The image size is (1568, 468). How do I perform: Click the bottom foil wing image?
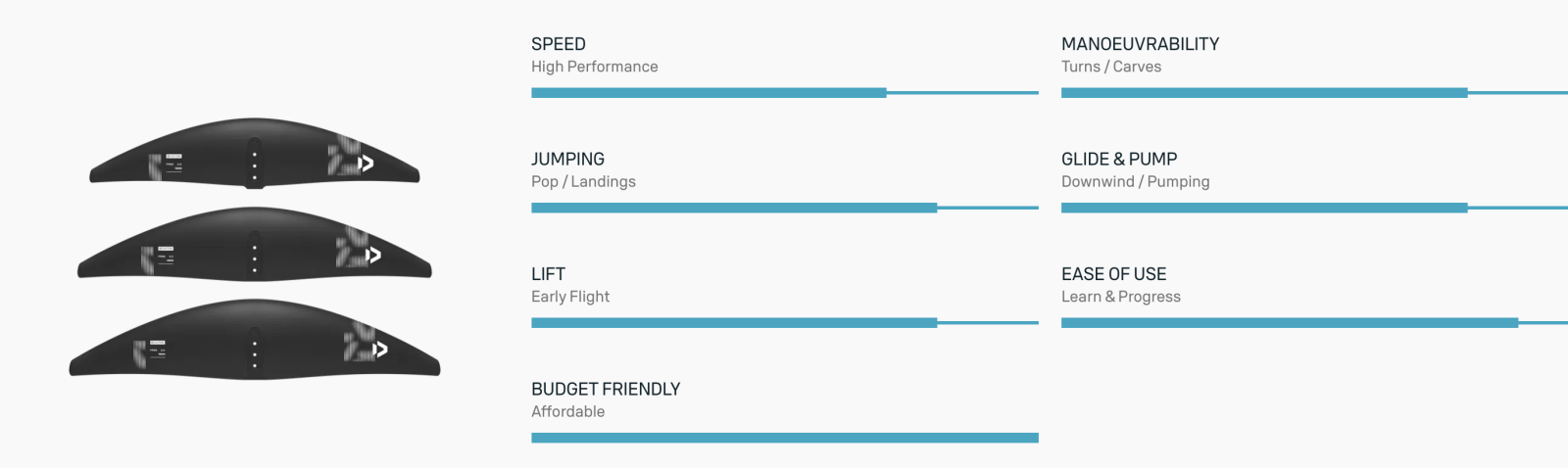coord(255,341)
